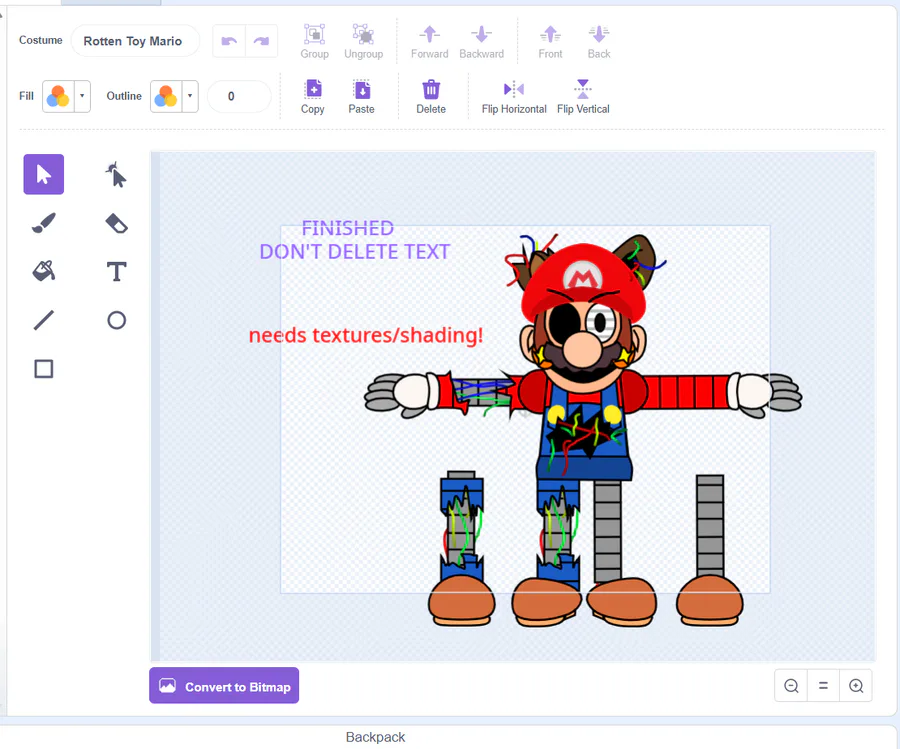900x749 pixels.
Task: Select the Fill bucket tool
Action: tap(44, 271)
